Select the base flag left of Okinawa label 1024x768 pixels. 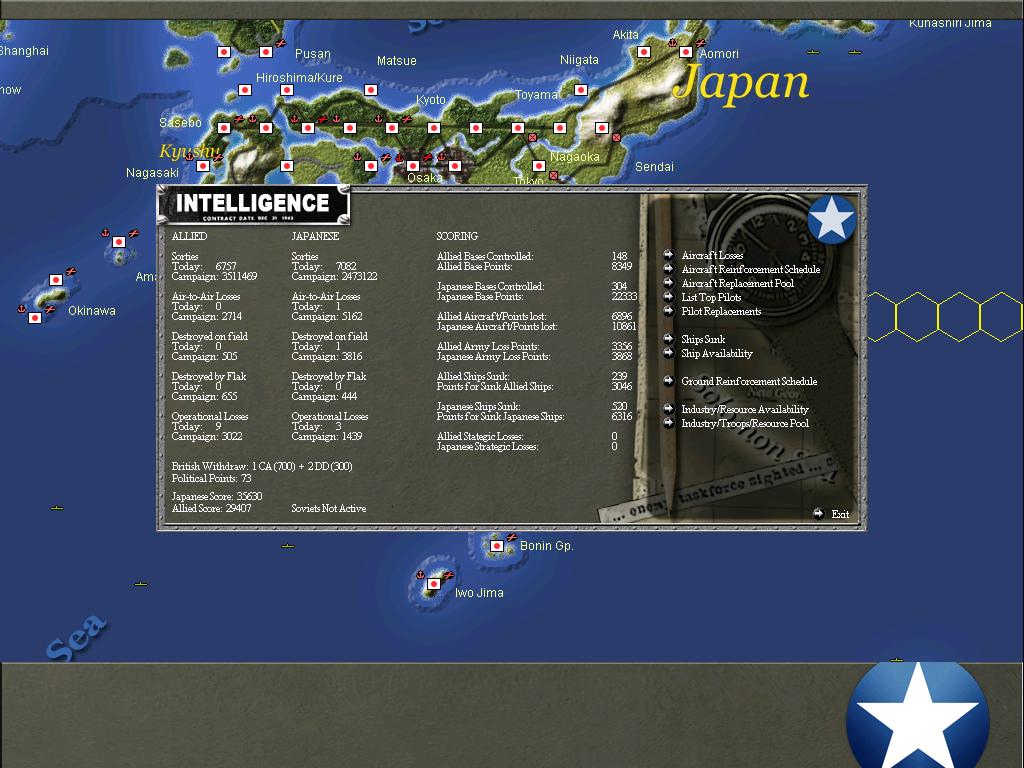click(35, 318)
